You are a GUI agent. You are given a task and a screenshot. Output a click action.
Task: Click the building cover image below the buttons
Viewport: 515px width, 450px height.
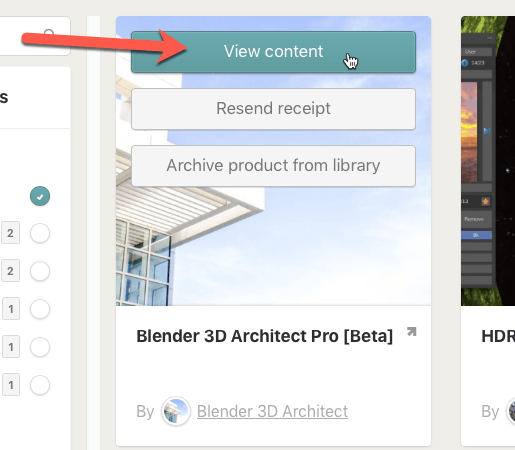click(273, 247)
